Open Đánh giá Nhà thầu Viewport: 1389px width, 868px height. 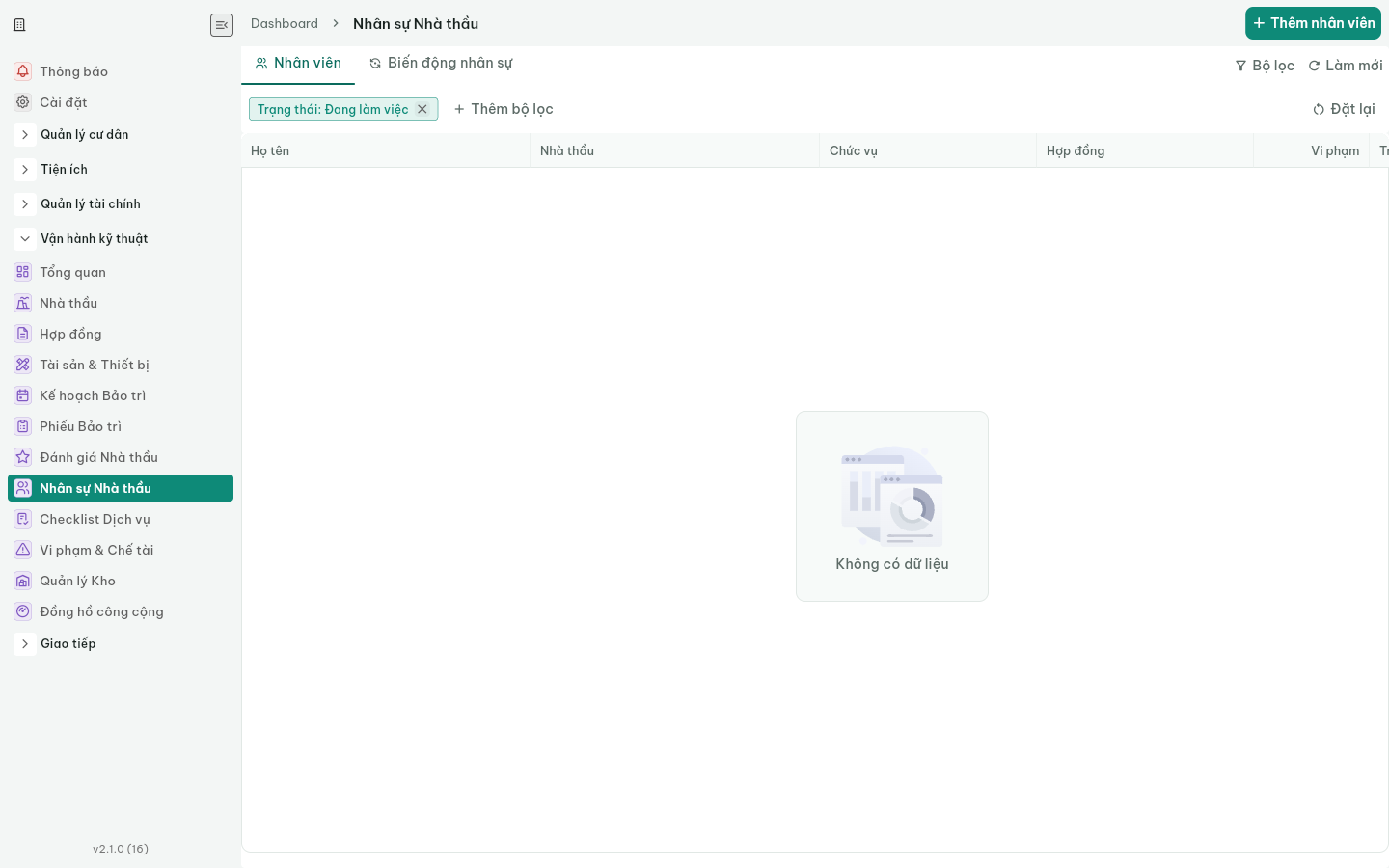121,457
